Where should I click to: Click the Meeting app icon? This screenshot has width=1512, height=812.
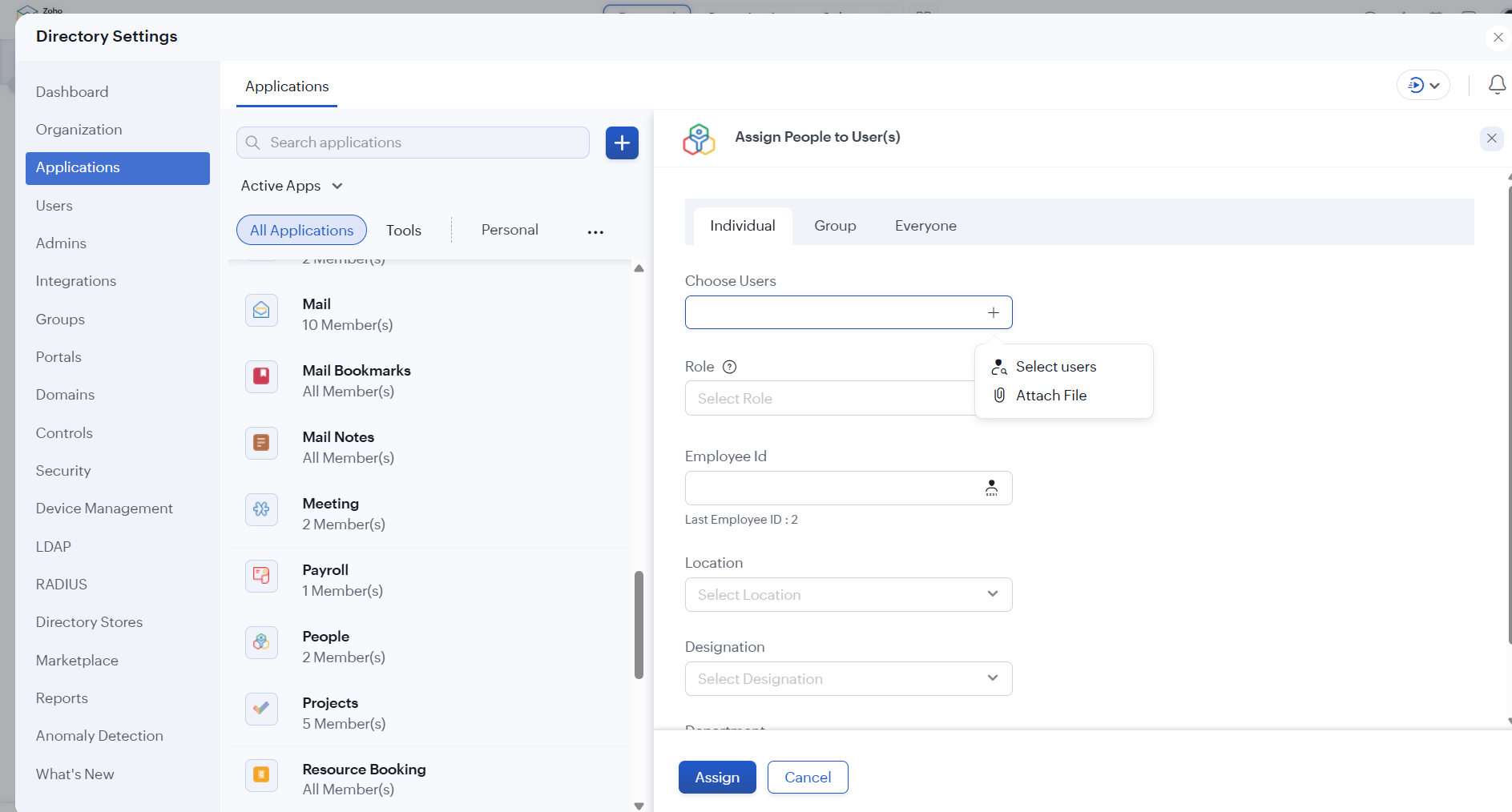pos(261,509)
